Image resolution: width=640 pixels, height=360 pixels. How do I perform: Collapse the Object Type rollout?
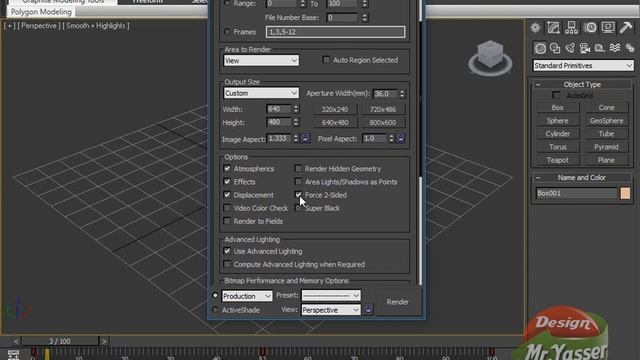click(538, 84)
